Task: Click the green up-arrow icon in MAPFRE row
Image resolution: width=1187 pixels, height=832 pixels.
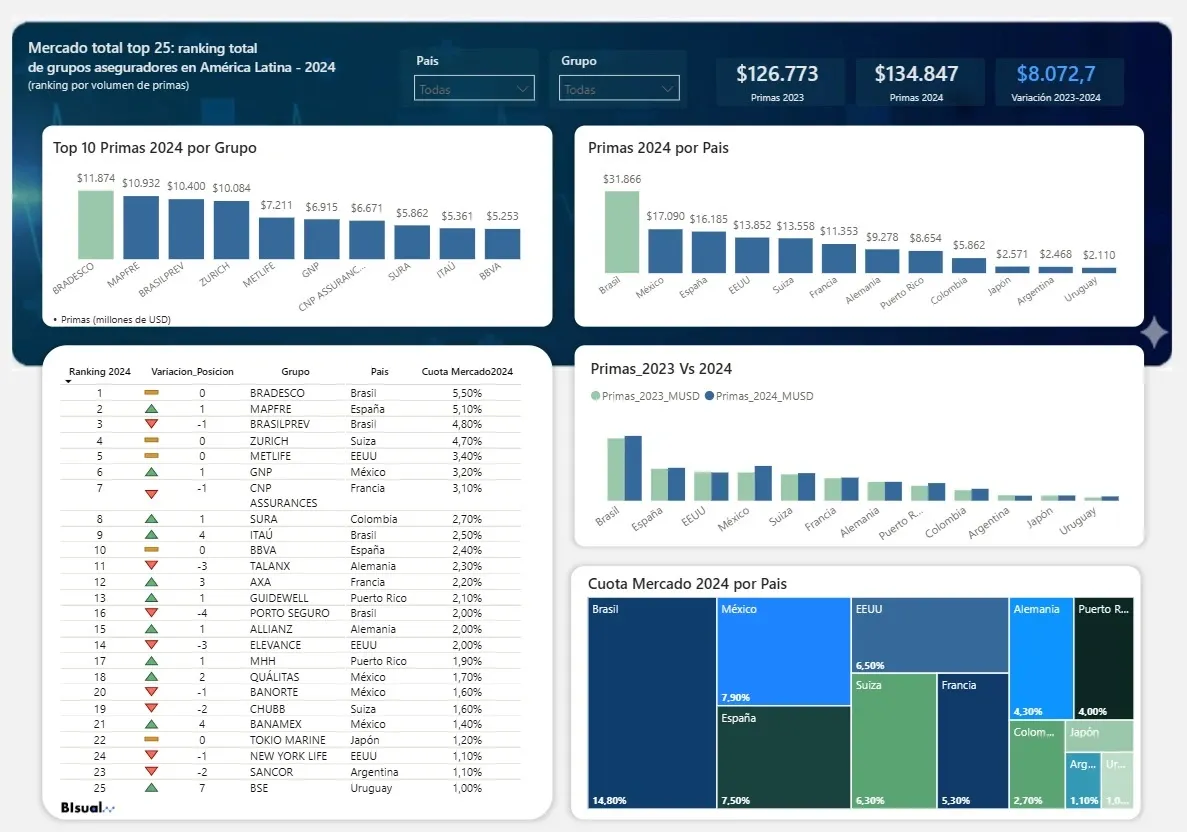Action: click(x=151, y=409)
